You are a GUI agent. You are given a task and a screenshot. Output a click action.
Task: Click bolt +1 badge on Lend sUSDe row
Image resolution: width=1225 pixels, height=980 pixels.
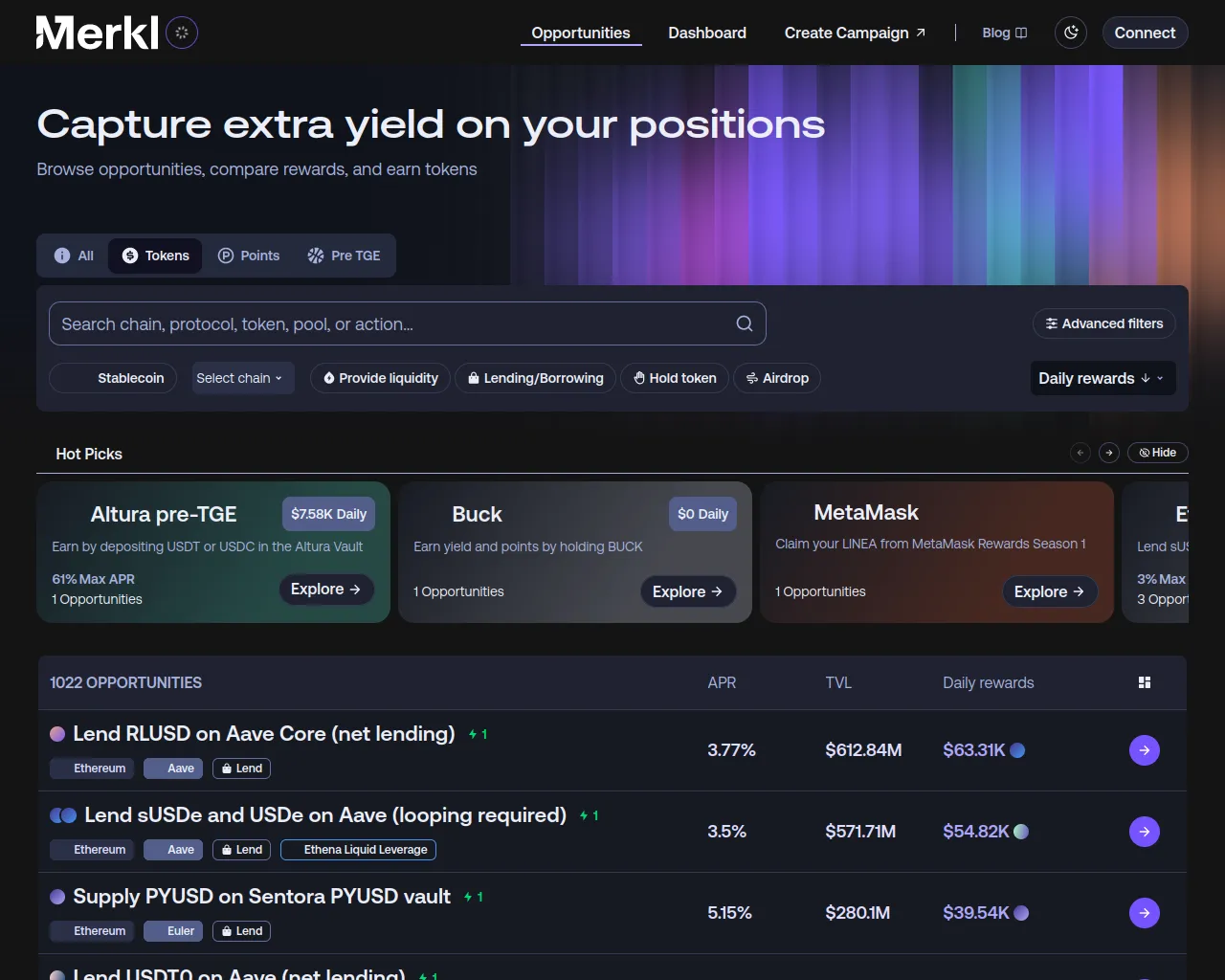click(589, 815)
